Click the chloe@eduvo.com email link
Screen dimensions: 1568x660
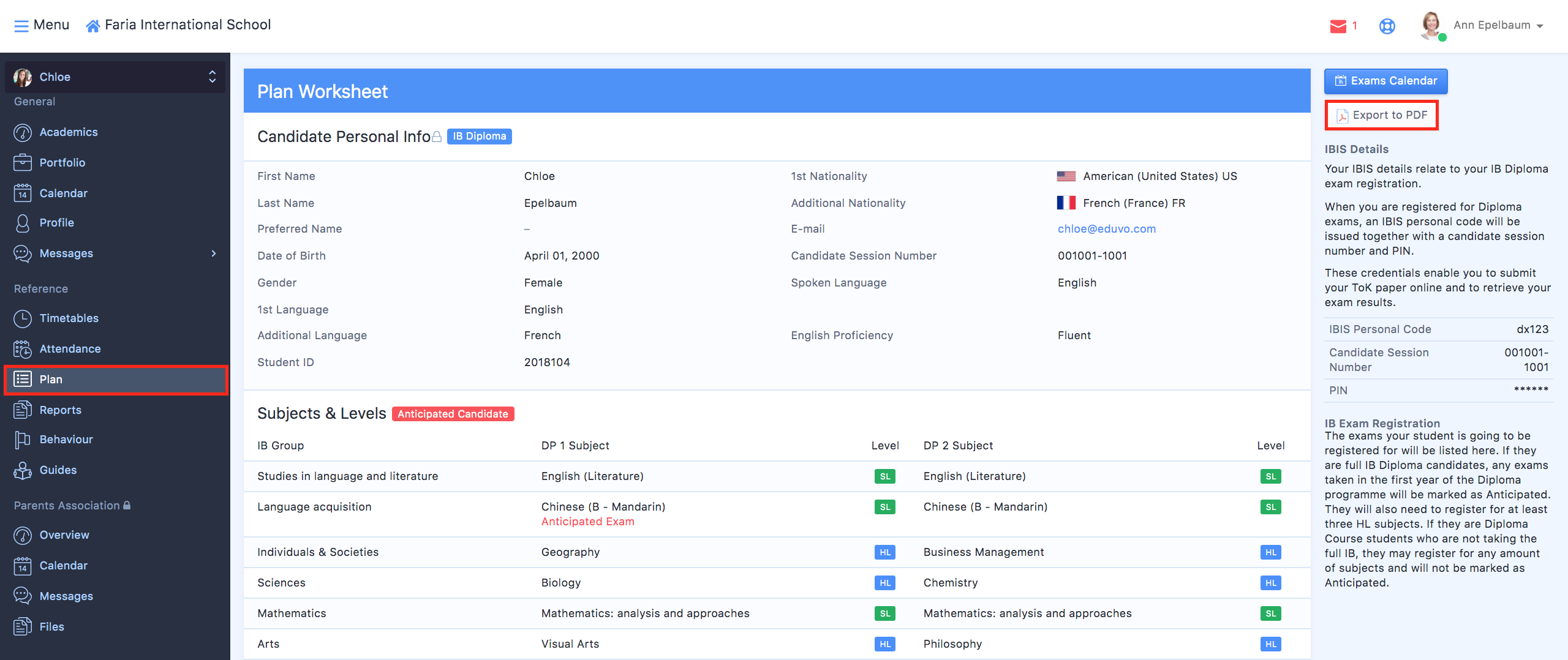click(x=1106, y=229)
